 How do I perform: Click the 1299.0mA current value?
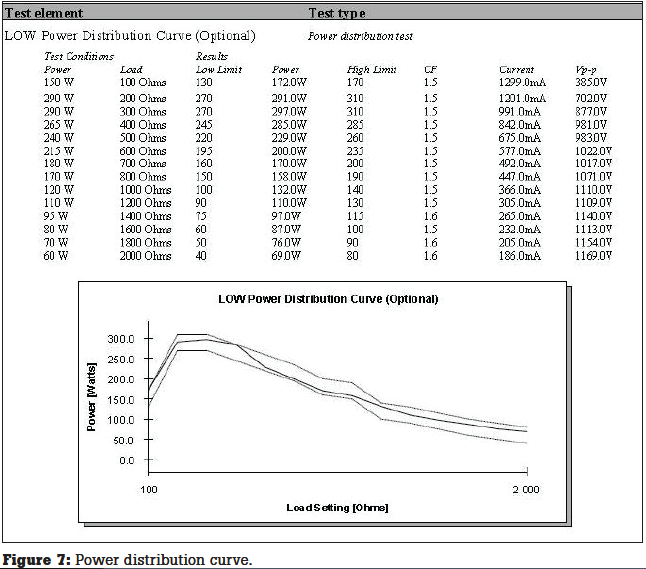tap(522, 82)
